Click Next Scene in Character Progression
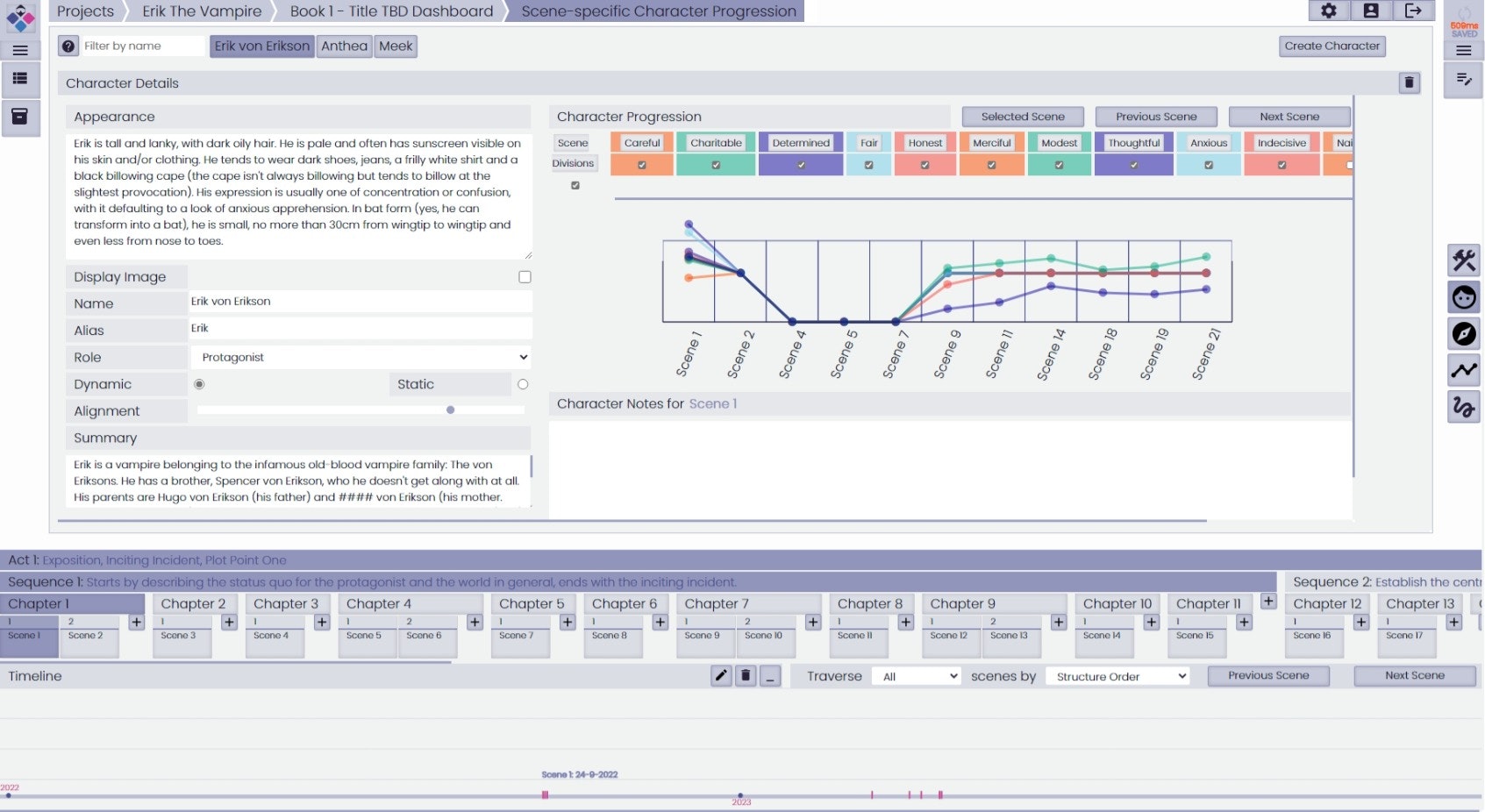1485x812 pixels. [x=1289, y=117]
